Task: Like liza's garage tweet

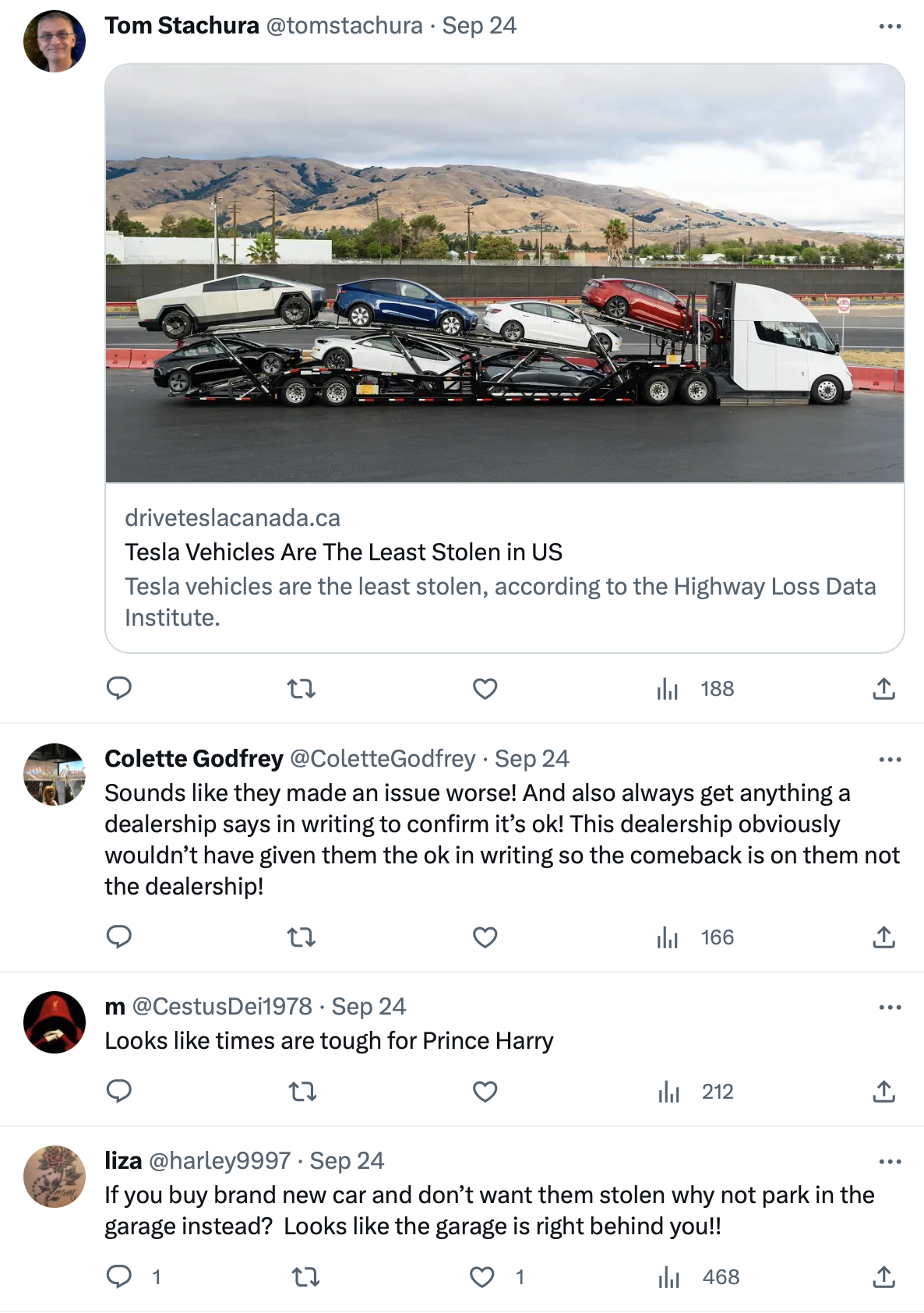Action: 482,1276
